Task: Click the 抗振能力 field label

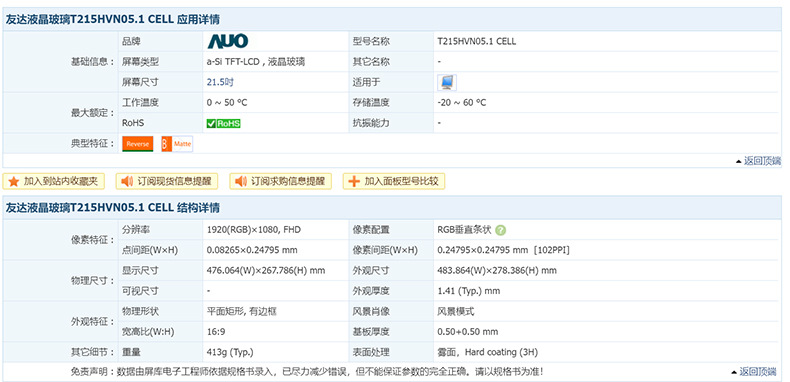Action: pos(371,123)
